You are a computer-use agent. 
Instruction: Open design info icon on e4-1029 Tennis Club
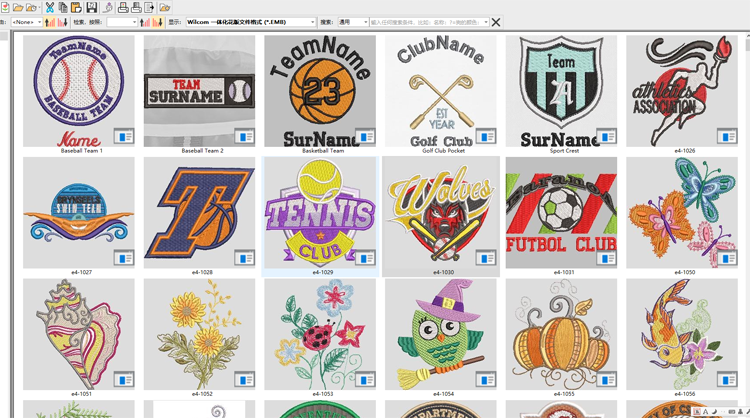[x=365, y=258]
